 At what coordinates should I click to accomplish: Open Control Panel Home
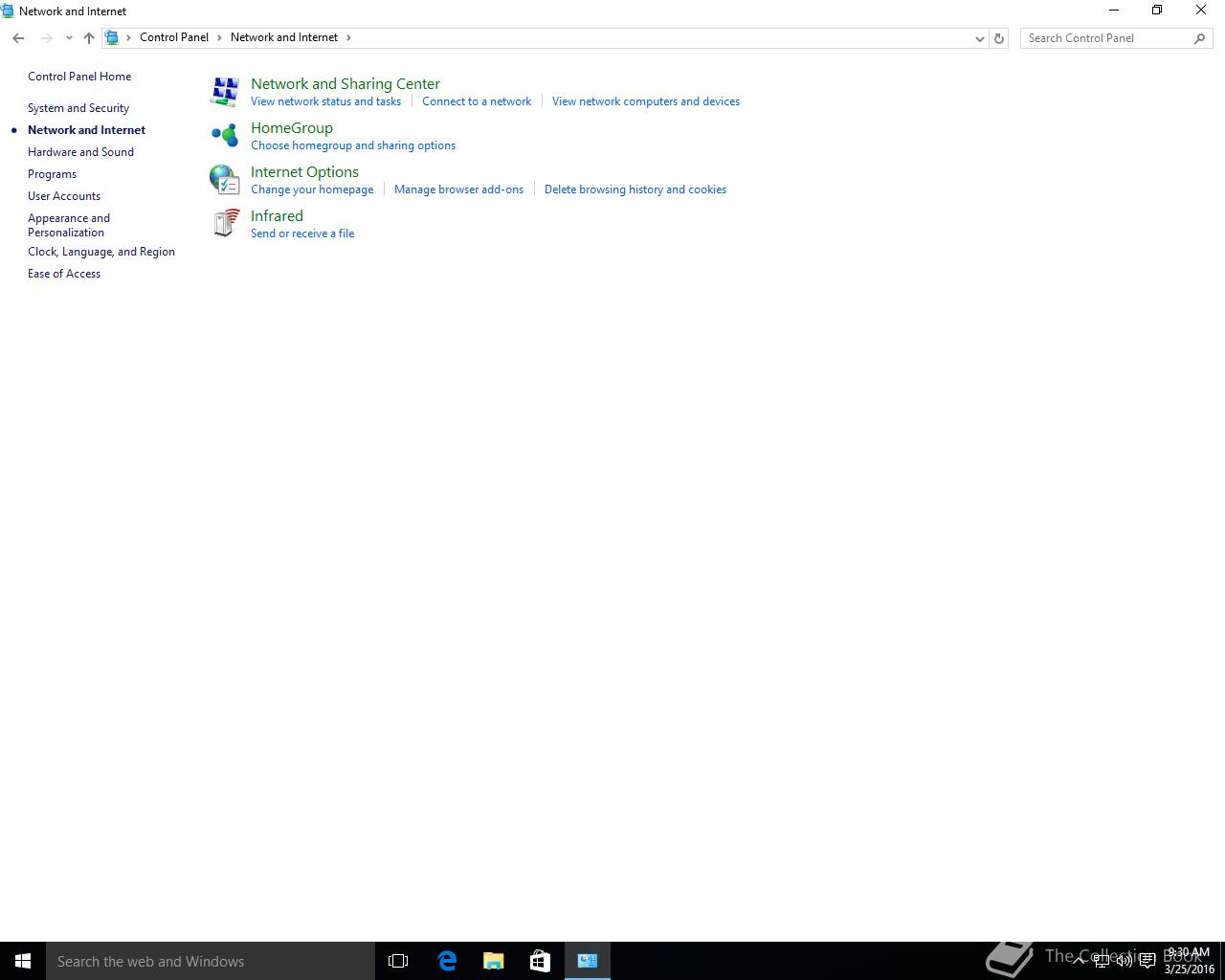pos(79,77)
